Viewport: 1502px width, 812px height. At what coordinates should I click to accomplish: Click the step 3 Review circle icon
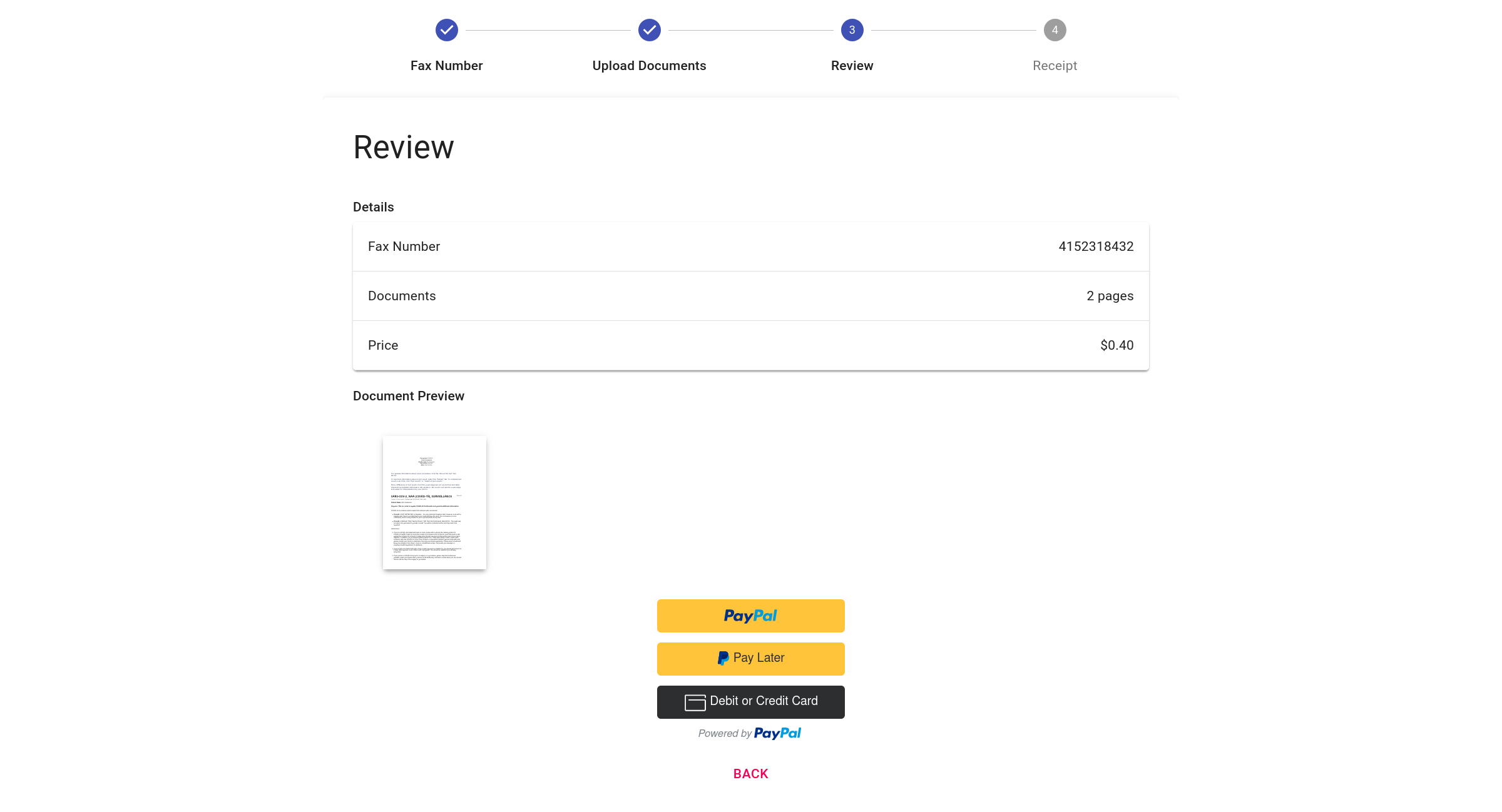(852, 30)
